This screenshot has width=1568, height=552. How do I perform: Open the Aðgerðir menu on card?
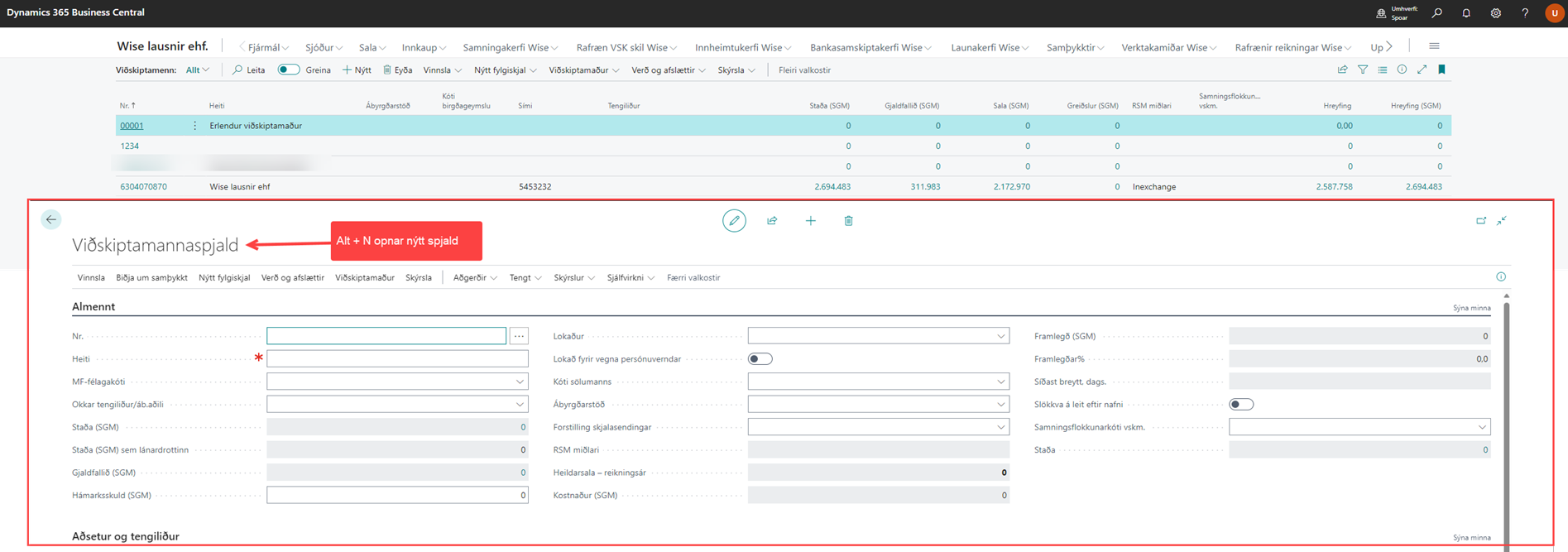474,278
